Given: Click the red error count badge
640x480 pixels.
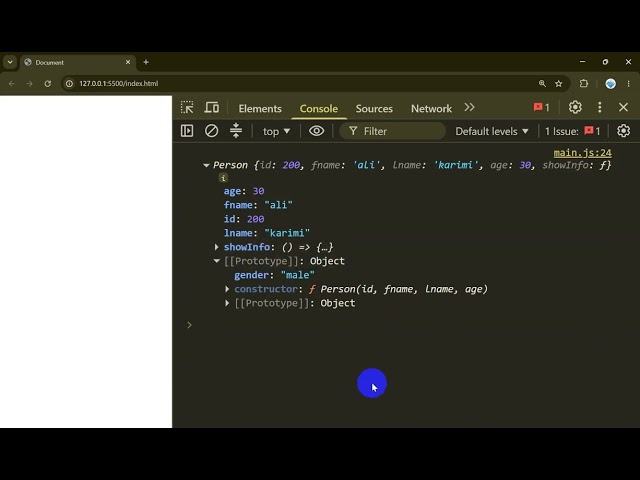Looking at the screenshot, I should tap(541, 107).
